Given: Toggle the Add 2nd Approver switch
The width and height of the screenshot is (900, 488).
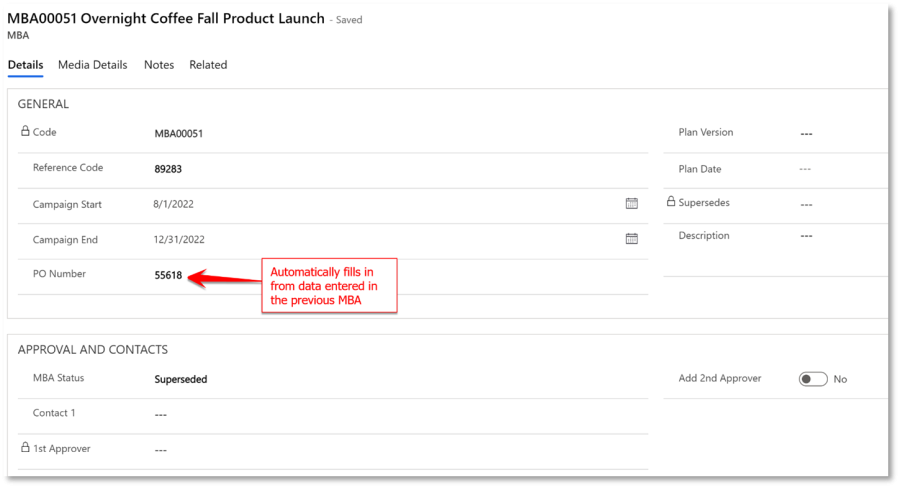Looking at the screenshot, I should pyautogui.click(x=813, y=379).
